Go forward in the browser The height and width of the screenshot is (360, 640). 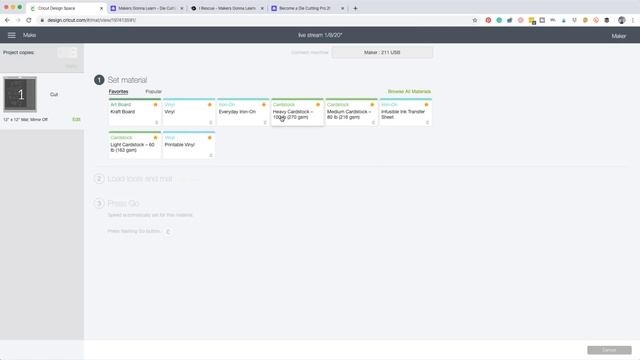click(x=18, y=20)
